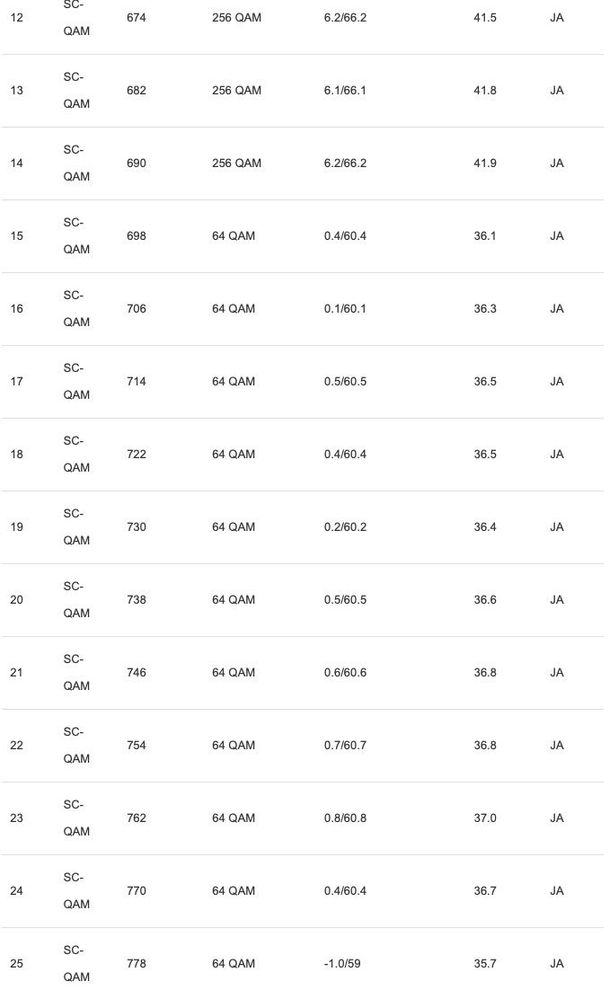Select the 41.9 signal value
The image size is (609, 999).
[485, 163]
